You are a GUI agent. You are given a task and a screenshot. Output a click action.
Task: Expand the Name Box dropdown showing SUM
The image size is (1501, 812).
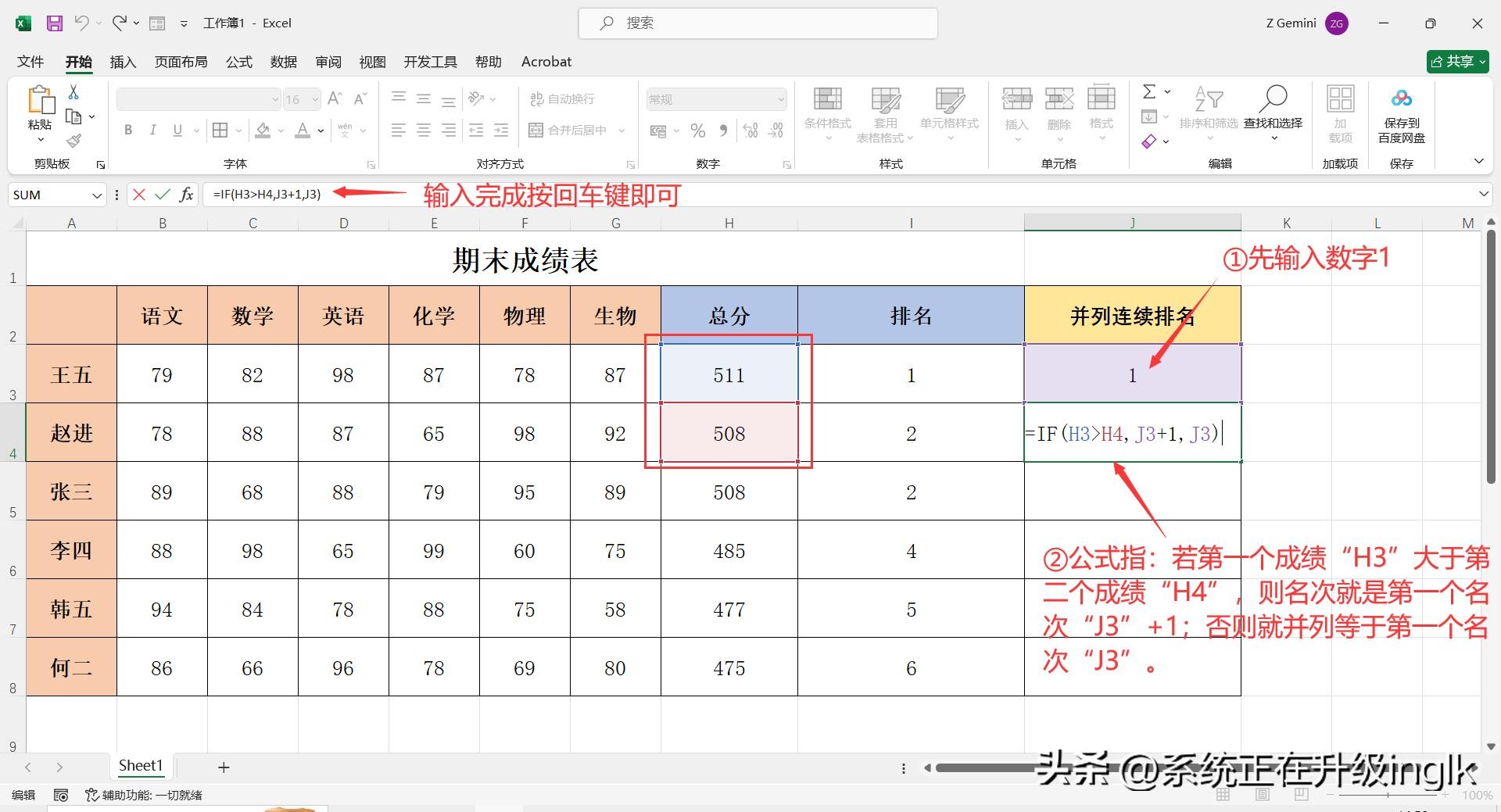coord(97,195)
